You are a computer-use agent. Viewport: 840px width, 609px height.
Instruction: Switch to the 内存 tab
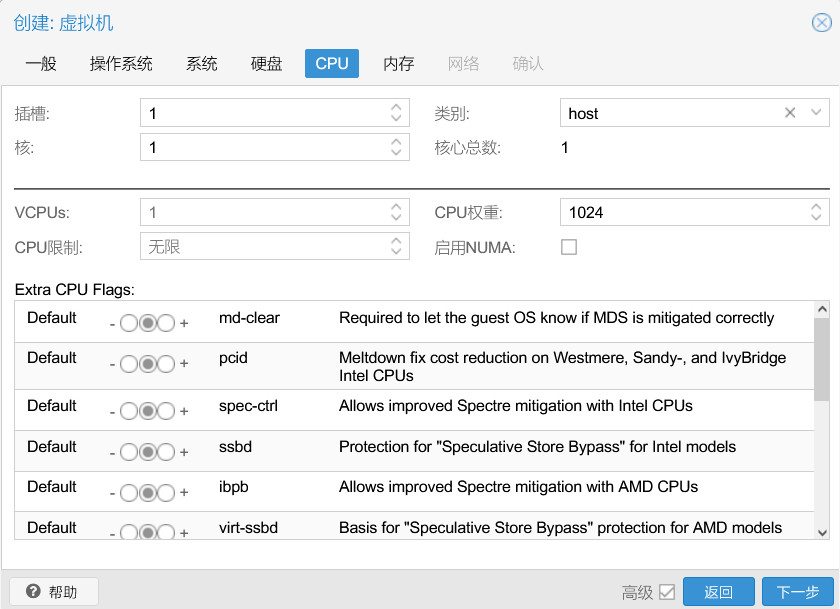point(398,63)
